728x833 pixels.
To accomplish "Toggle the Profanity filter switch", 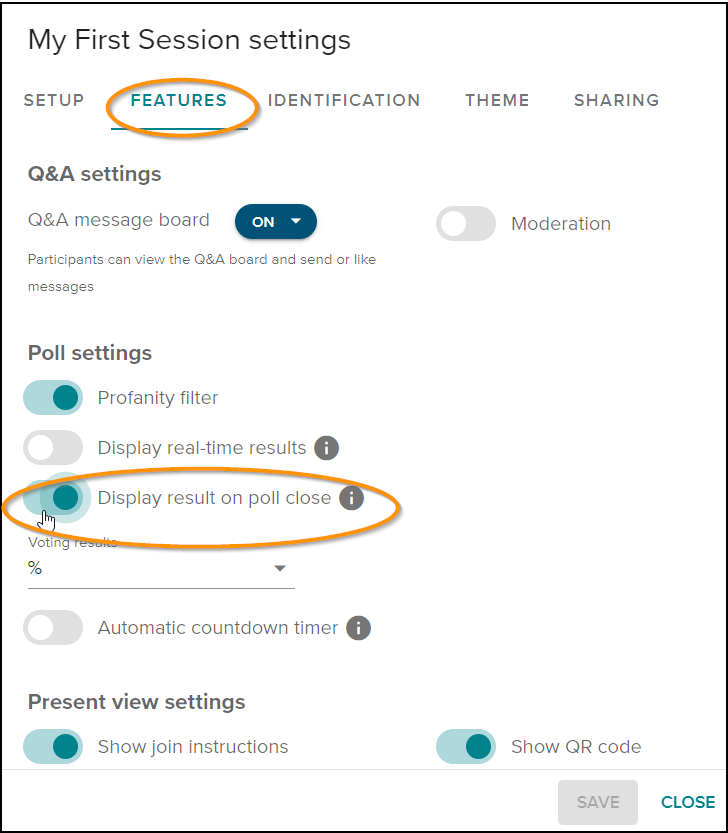I will (53, 397).
